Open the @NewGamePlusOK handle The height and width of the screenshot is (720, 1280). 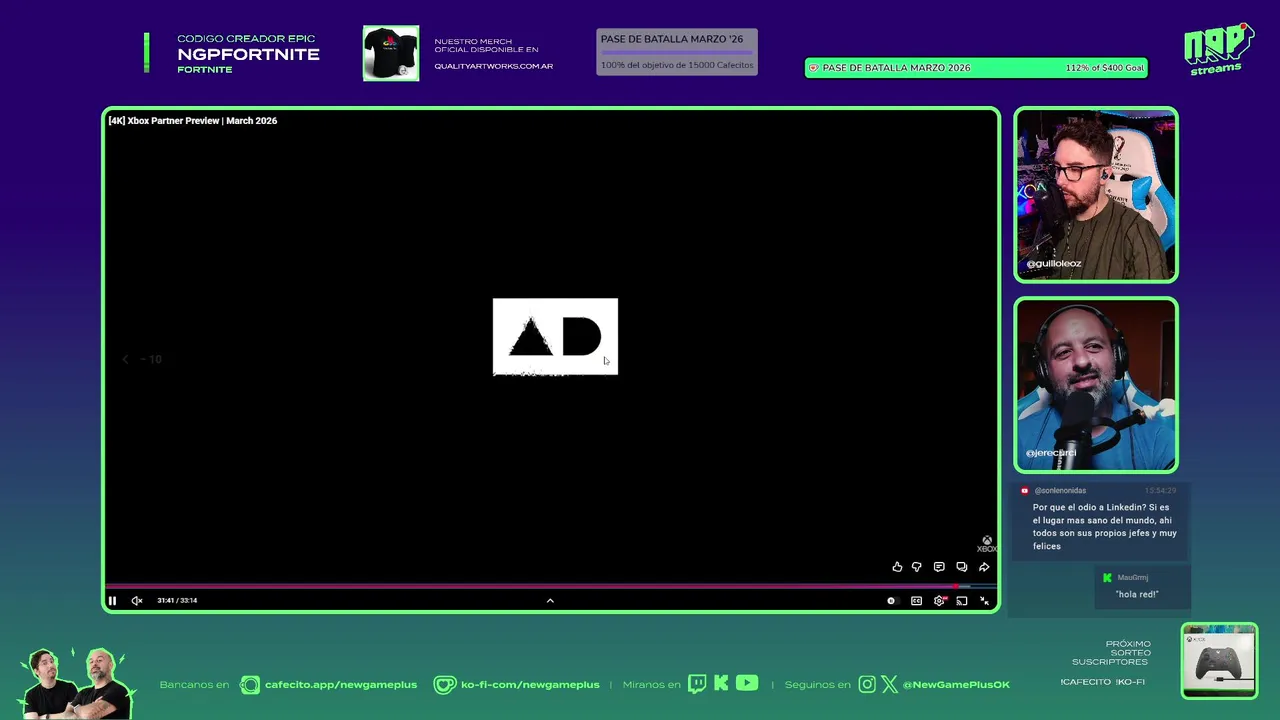pos(956,685)
